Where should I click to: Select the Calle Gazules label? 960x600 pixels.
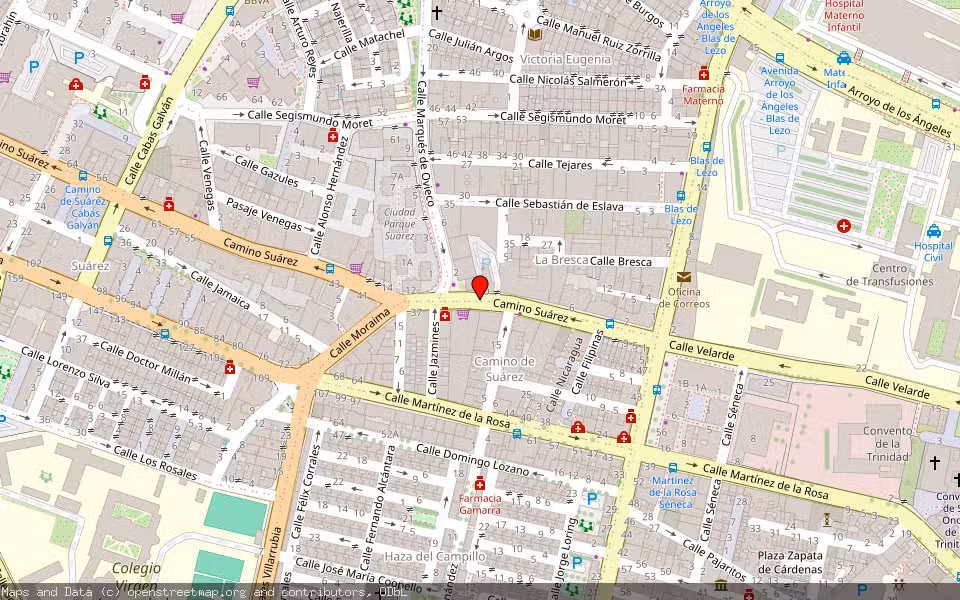[x=266, y=171]
